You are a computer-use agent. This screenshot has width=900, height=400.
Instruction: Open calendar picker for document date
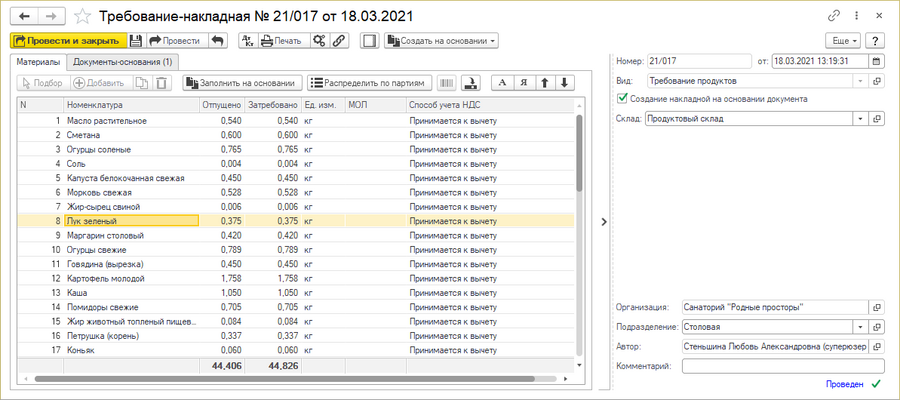tap(876, 61)
